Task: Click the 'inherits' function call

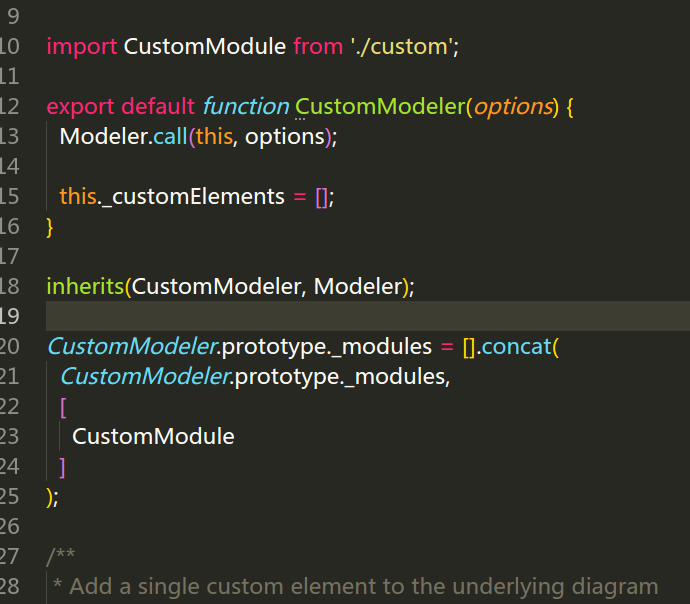Action: pyautogui.click(x=85, y=286)
